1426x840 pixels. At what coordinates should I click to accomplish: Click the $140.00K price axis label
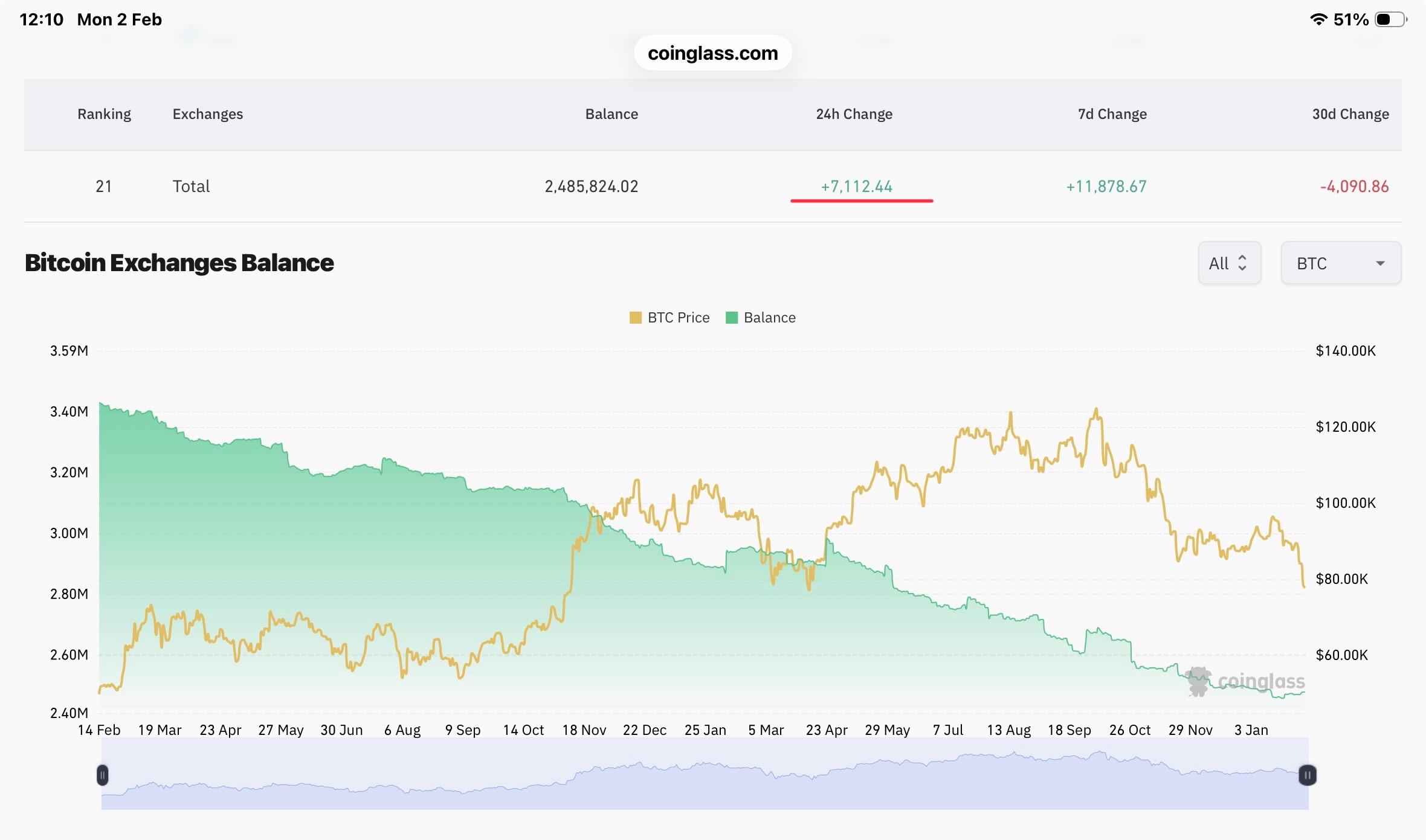pyautogui.click(x=1346, y=351)
